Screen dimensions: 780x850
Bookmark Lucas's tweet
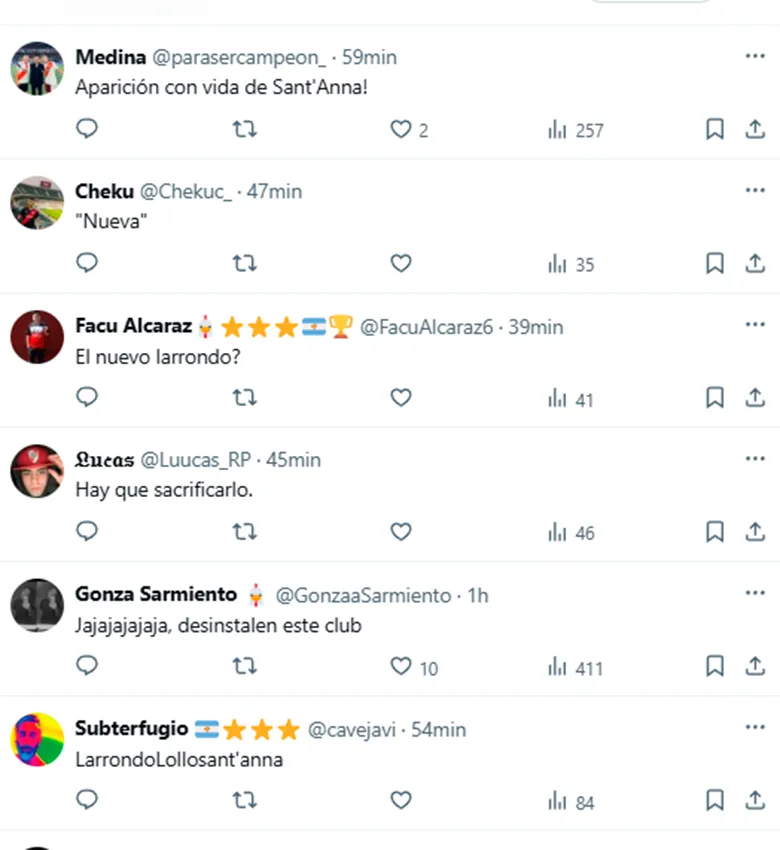tap(715, 531)
